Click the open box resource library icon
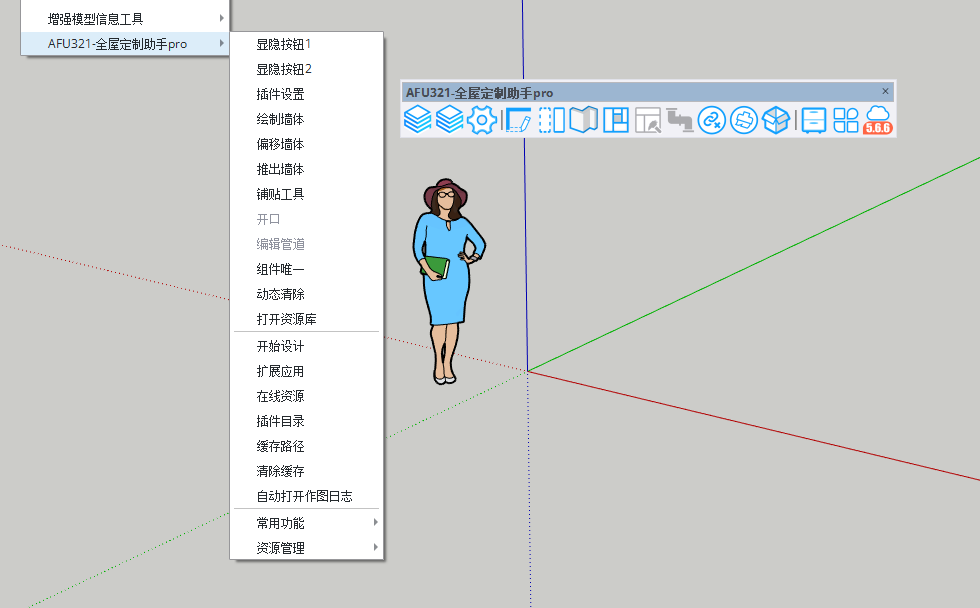The width and height of the screenshot is (980, 608). click(x=776, y=120)
